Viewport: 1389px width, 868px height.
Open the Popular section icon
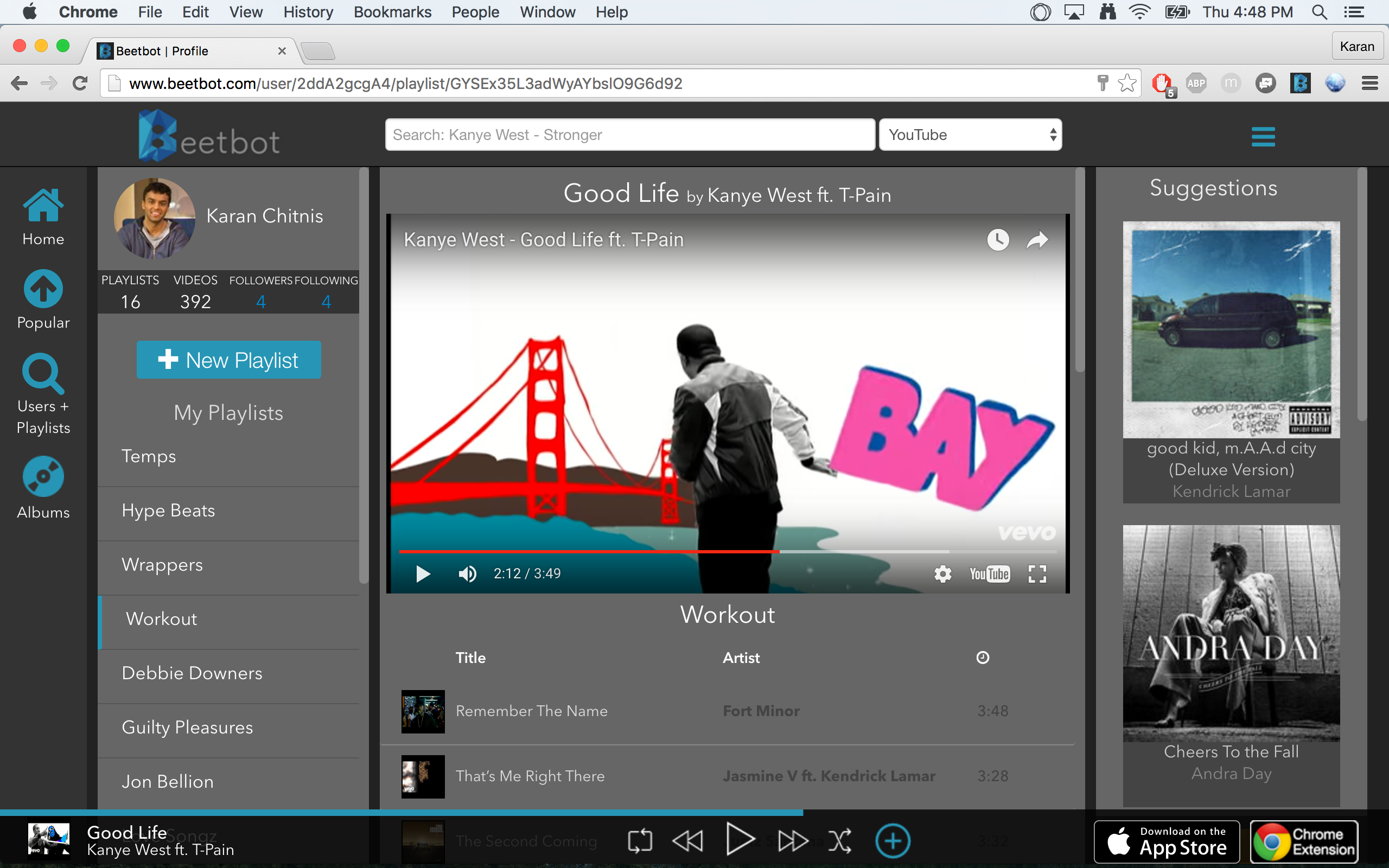43,289
